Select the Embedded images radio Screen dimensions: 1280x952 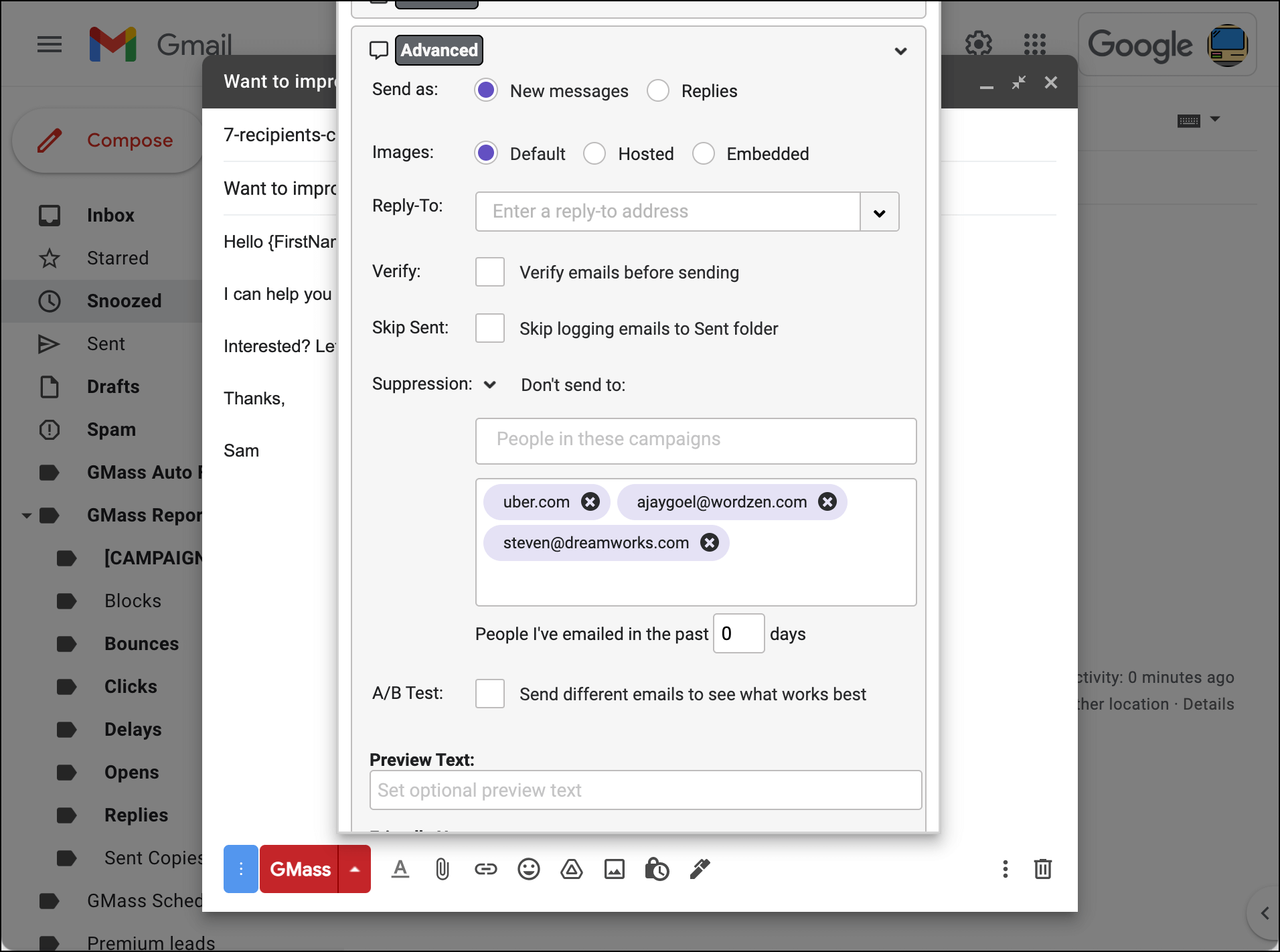[x=703, y=153]
